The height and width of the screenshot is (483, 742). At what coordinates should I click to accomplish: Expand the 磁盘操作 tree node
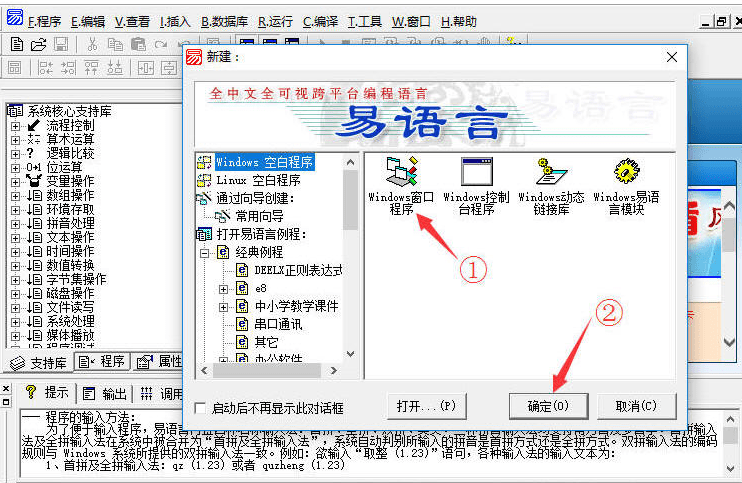click(15, 294)
